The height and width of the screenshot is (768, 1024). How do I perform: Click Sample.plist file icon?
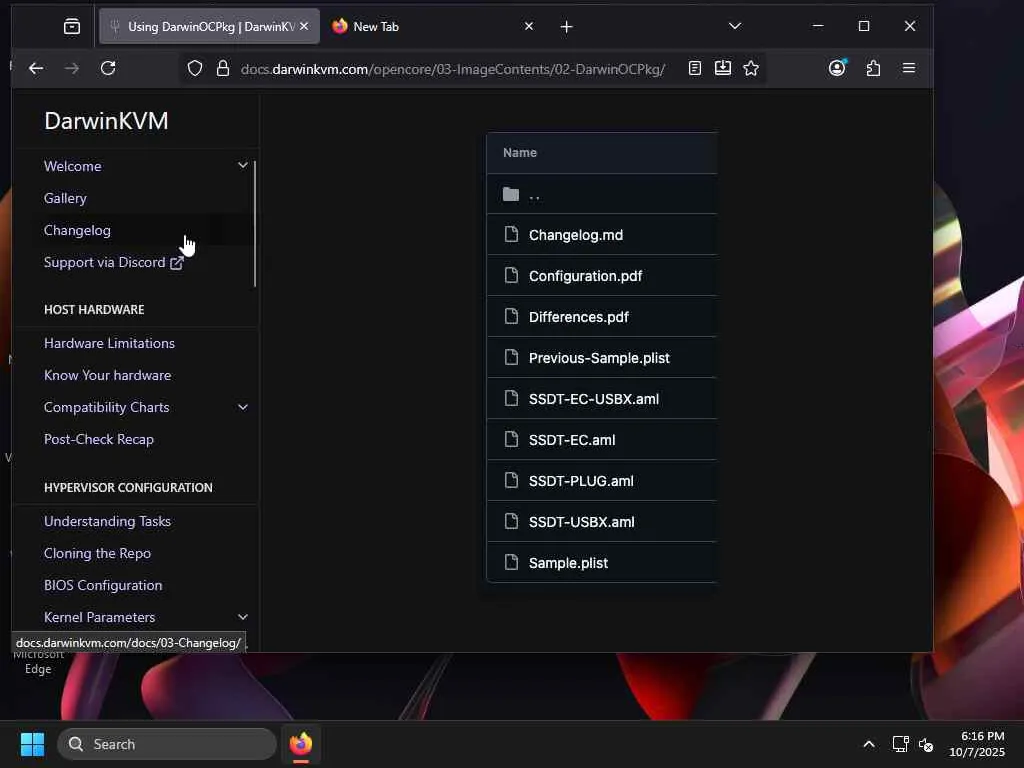click(511, 562)
